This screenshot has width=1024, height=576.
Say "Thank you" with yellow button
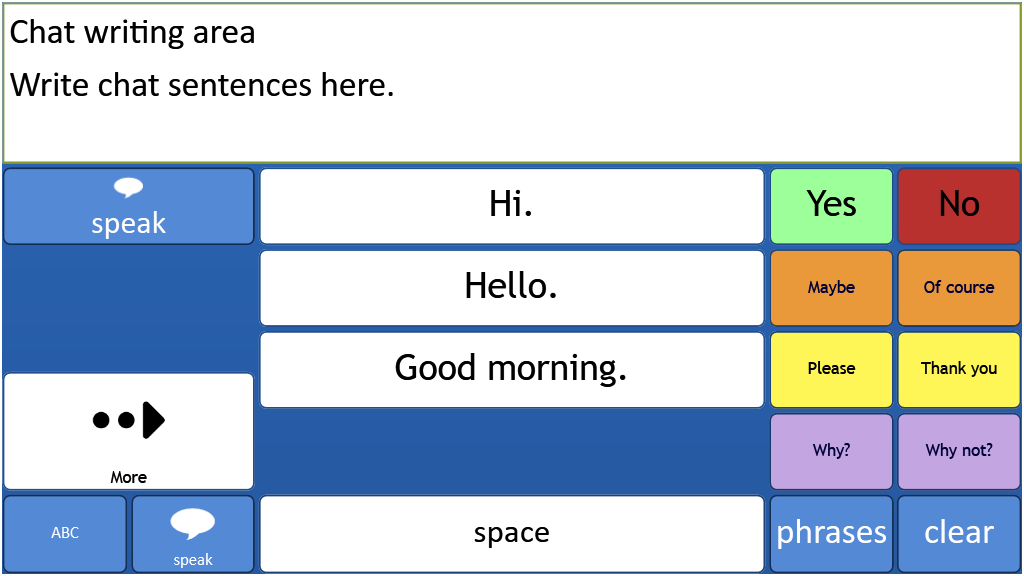(959, 370)
